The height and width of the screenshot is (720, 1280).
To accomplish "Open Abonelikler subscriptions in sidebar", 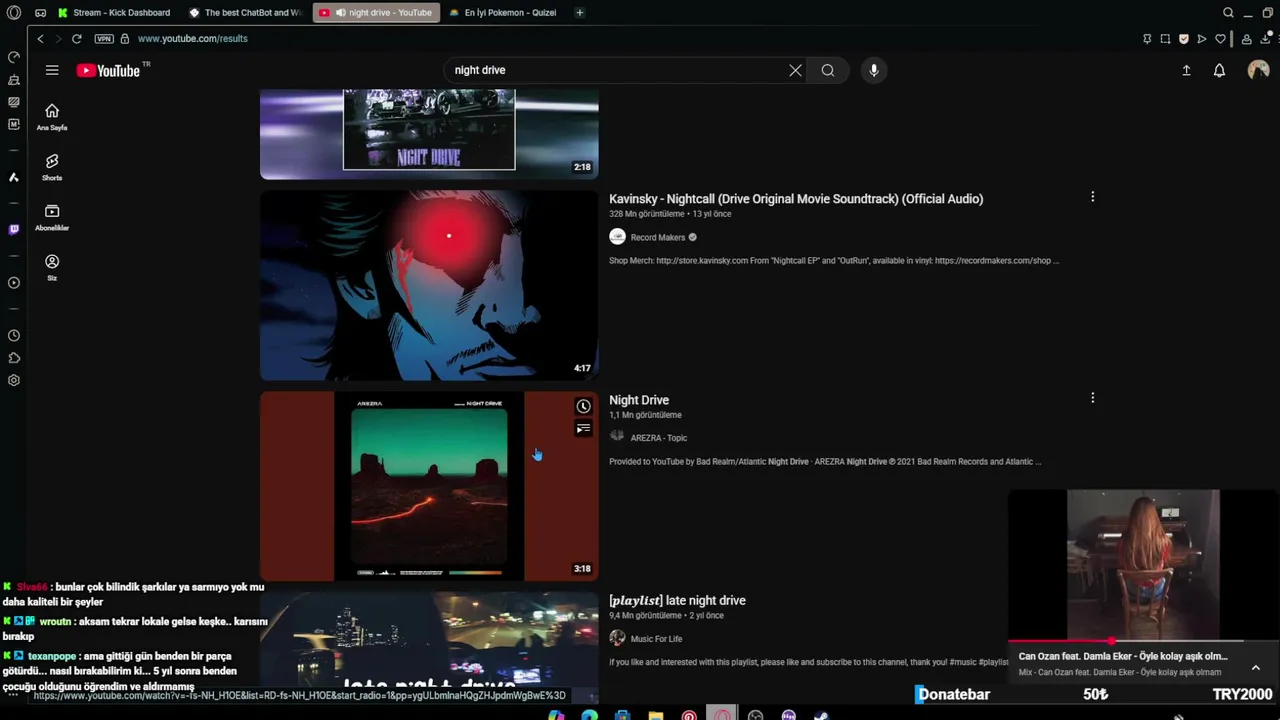I will pos(52,217).
